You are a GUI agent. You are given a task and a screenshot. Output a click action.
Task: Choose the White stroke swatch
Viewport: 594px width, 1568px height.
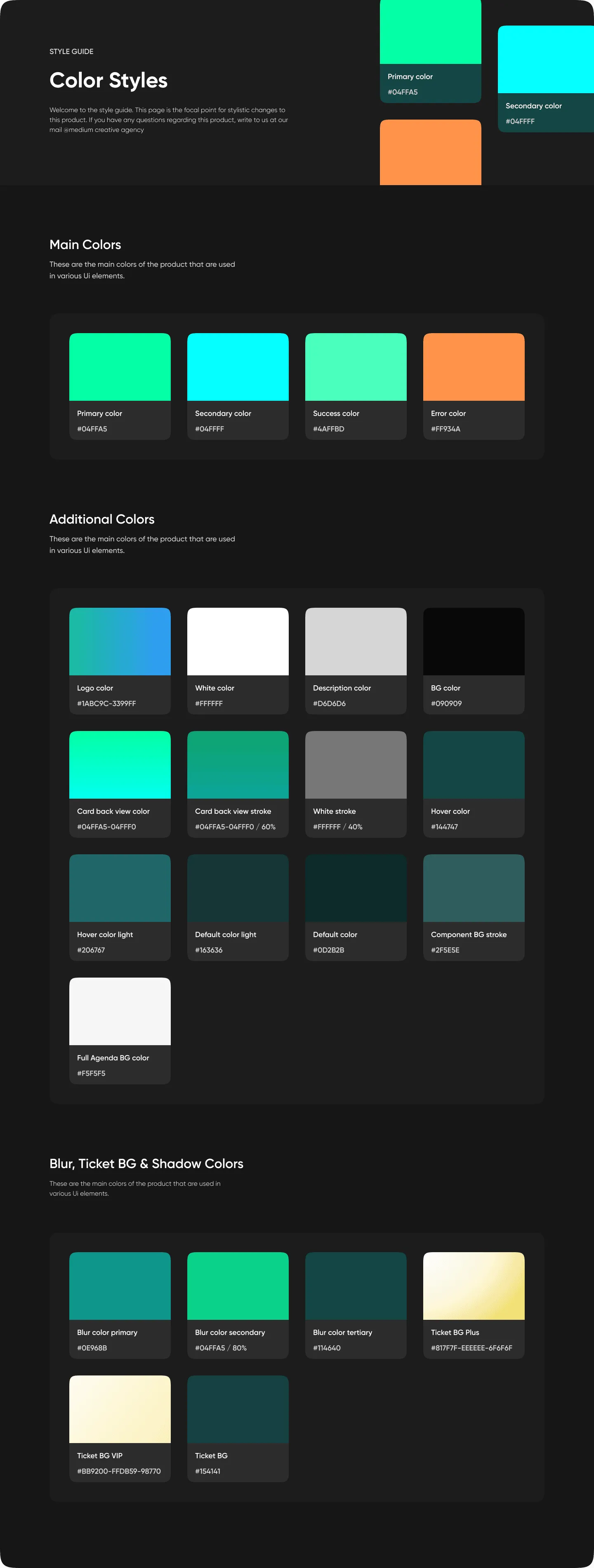pos(355,765)
